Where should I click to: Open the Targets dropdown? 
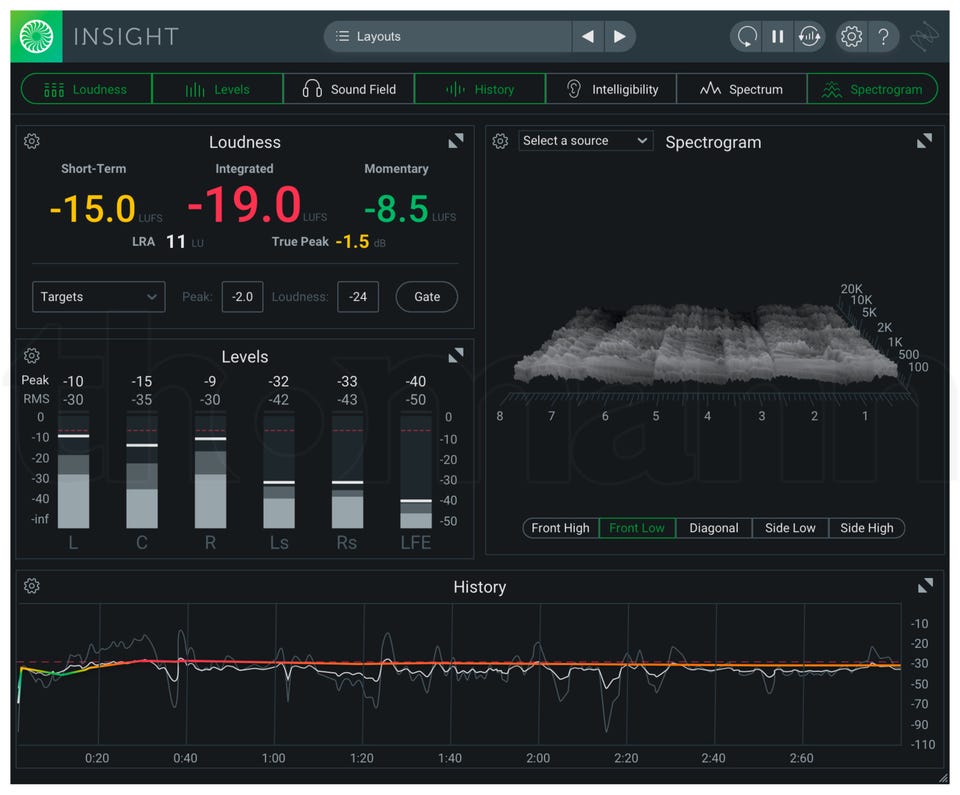coord(98,297)
